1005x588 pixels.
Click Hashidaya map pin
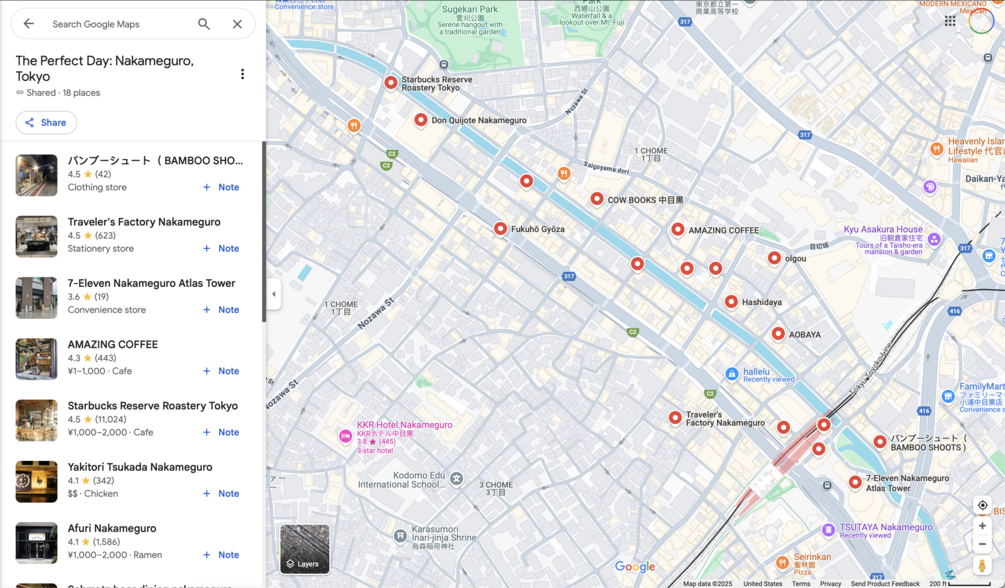click(x=731, y=301)
